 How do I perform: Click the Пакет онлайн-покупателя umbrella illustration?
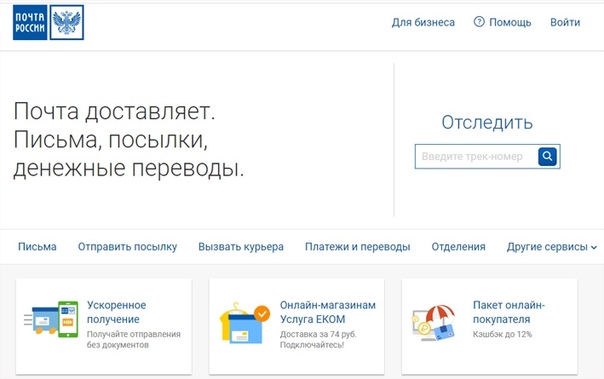point(434,323)
